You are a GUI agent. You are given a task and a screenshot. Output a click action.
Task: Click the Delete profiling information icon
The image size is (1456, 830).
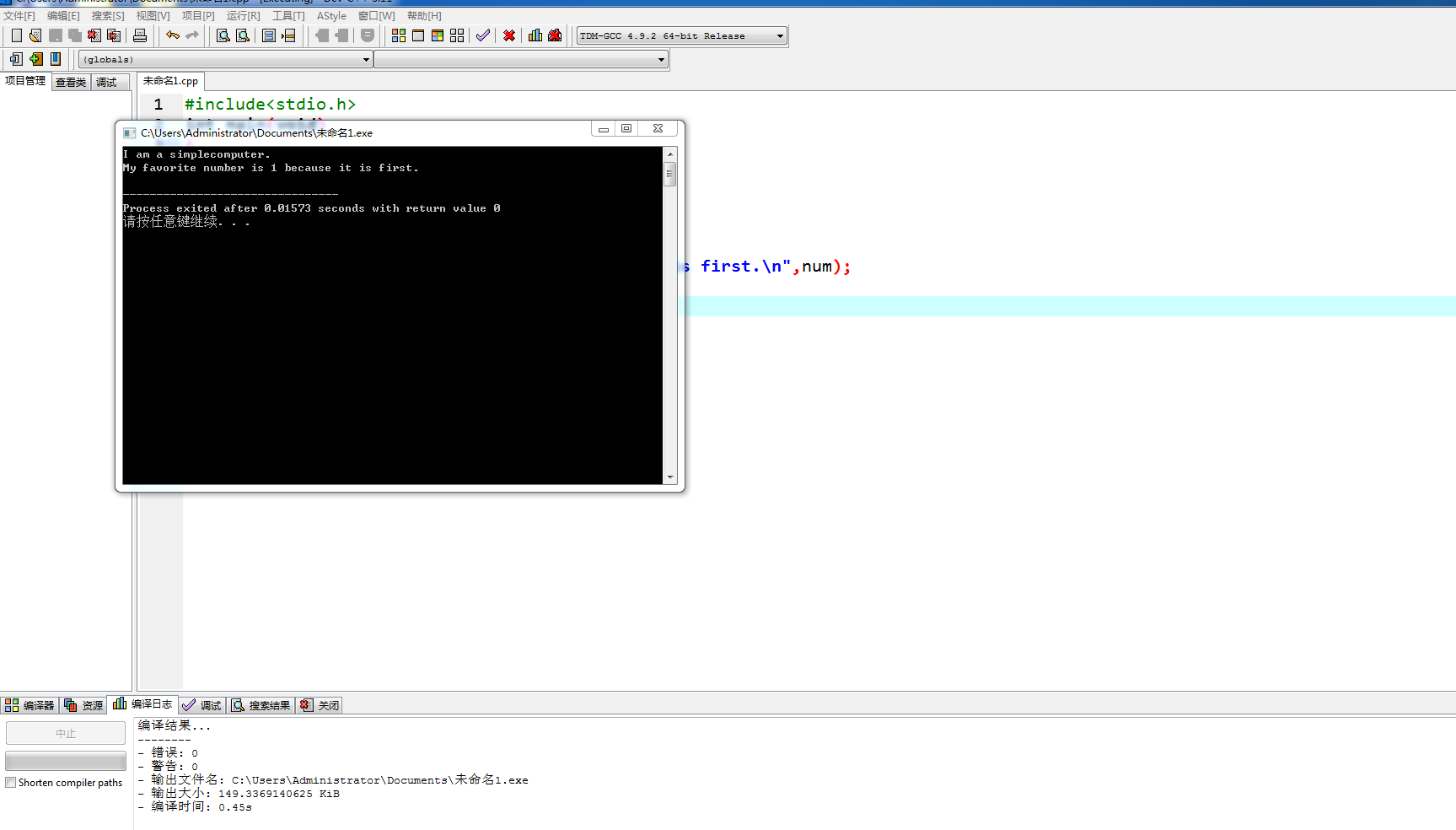click(555, 35)
